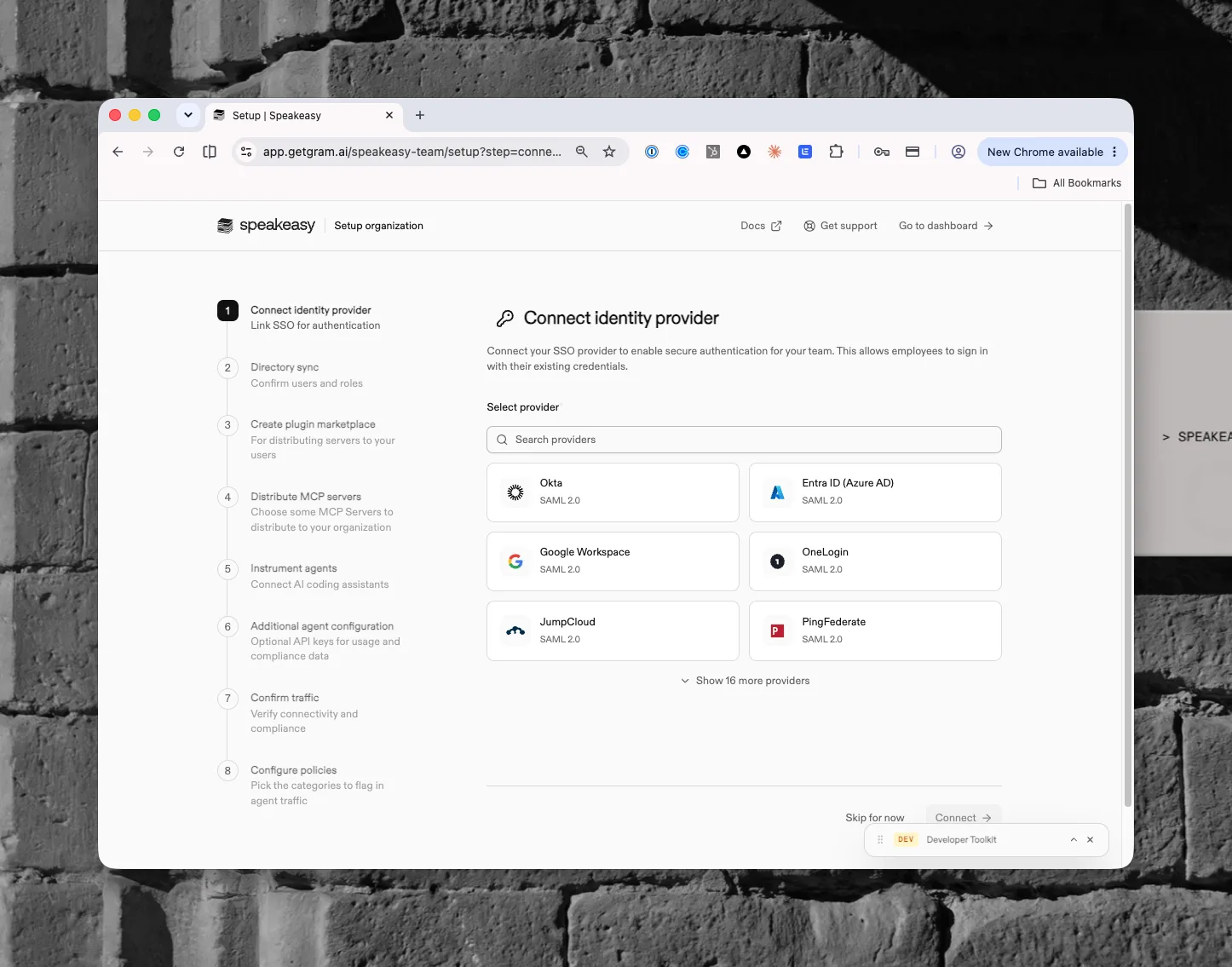Click the Setup organization label
Screen dimensions: 1232x967
[378, 226]
